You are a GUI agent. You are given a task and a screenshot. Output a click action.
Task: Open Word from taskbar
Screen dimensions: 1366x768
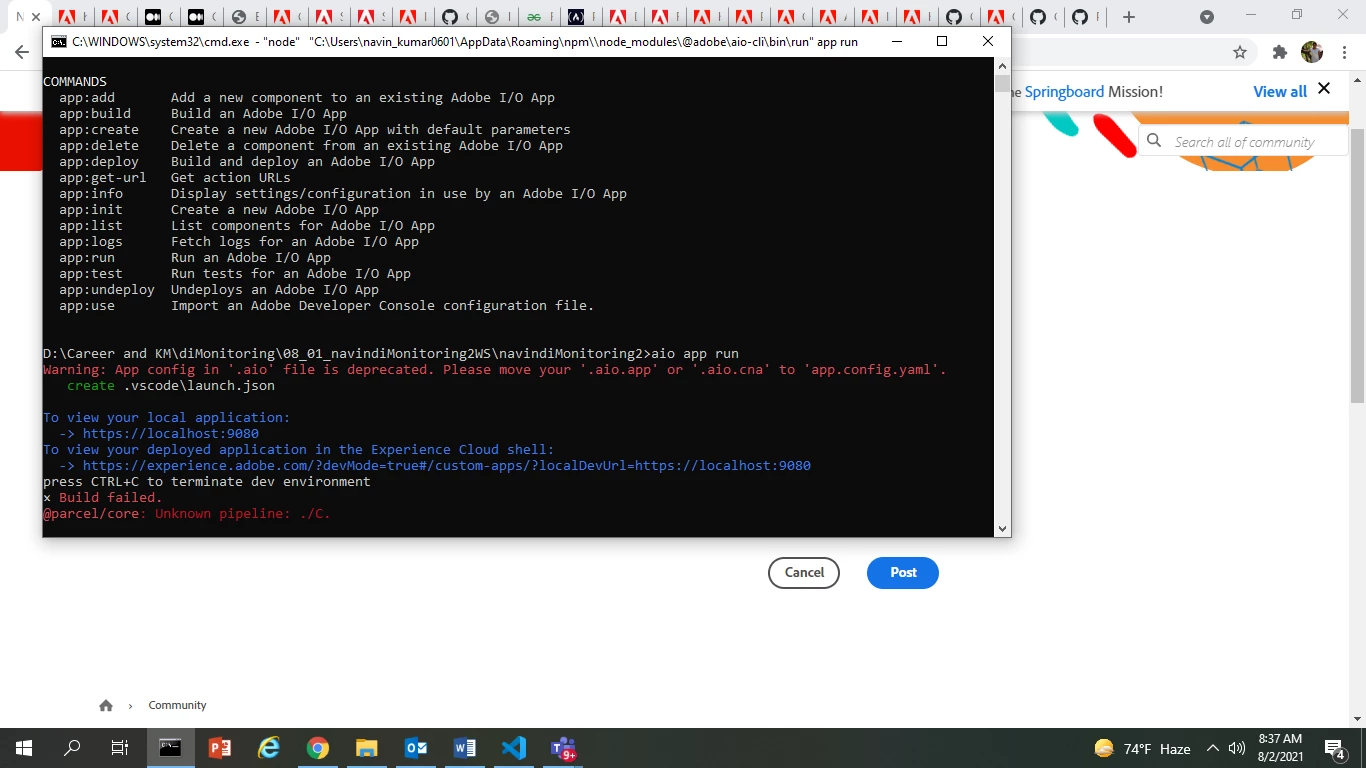click(465, 748)
